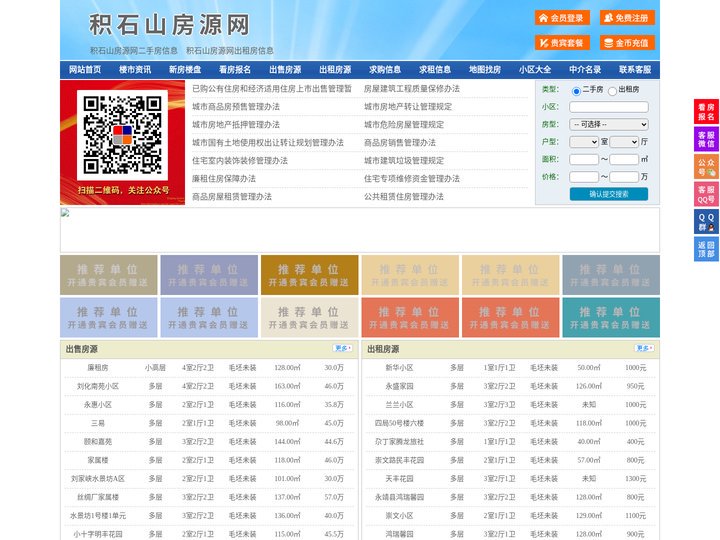The height and width of the screenshot is (540, 720).
Task: Open the 室 room count dropdown
Action: point(584,142)
